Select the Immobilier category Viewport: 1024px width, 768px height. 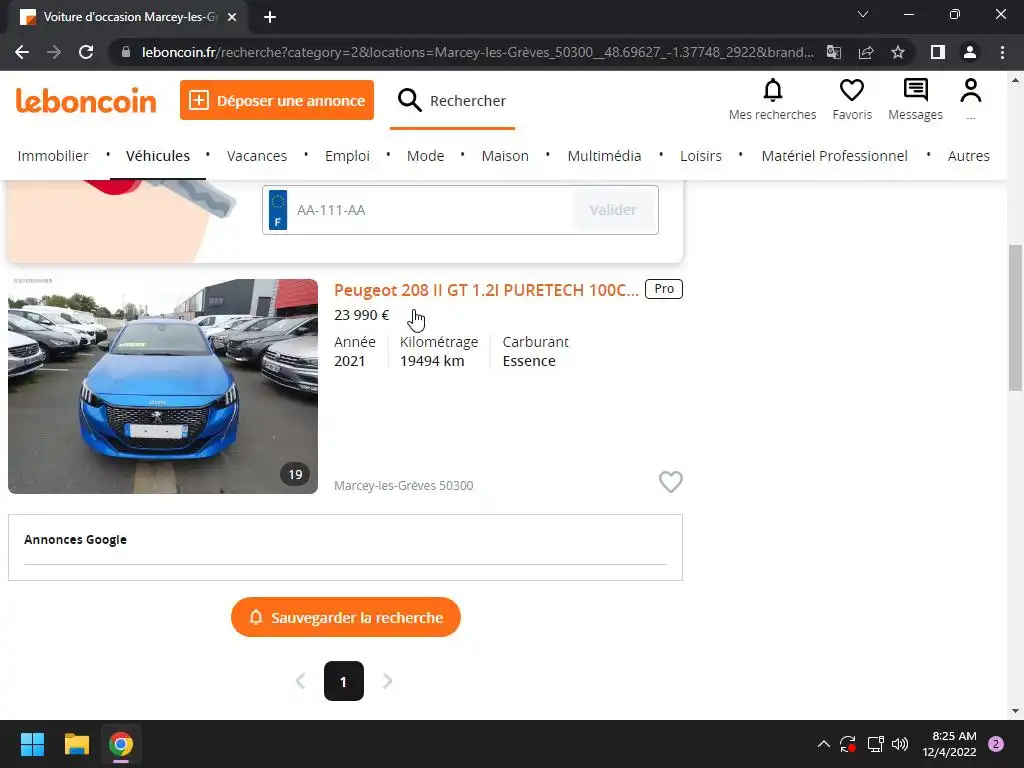coord(53,156)
